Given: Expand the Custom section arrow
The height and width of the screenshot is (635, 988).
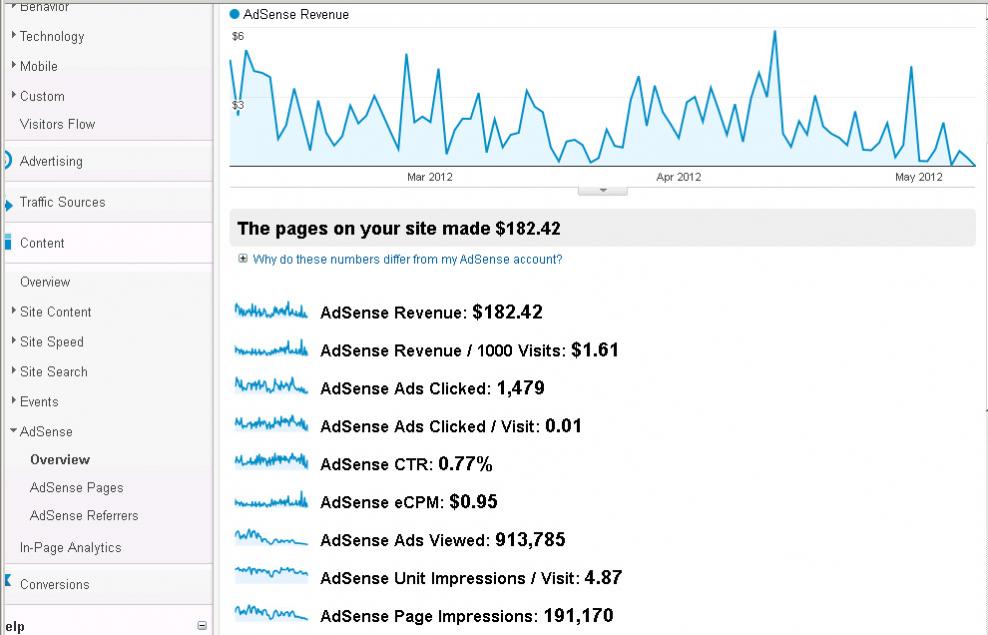Looking at the screenshot, I should [x=14, y=95].
